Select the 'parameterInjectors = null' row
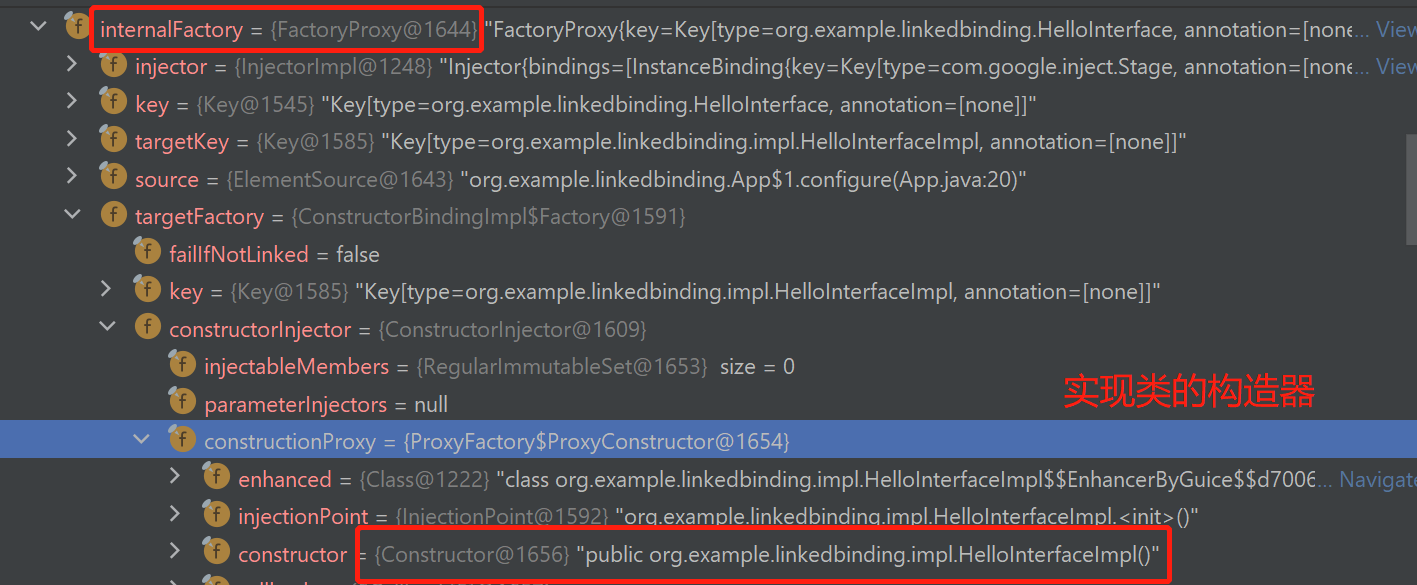Image resolution: width=1417 pixels, height=585 pixels. point(326,405)
